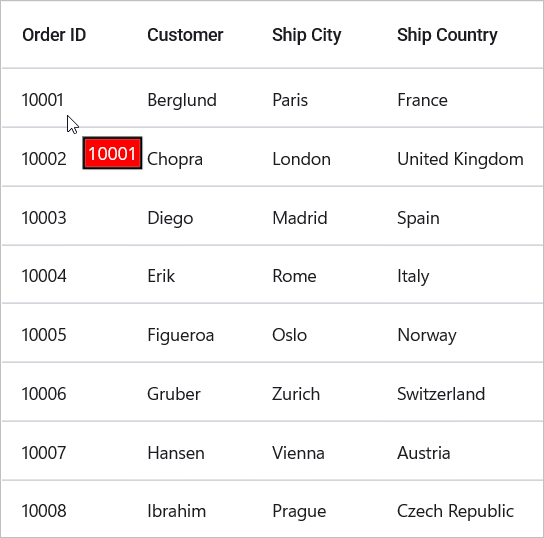This screenshot has width=544, height=538.
Task: Click the Madrid ship city cell
Action: [300, 218]
